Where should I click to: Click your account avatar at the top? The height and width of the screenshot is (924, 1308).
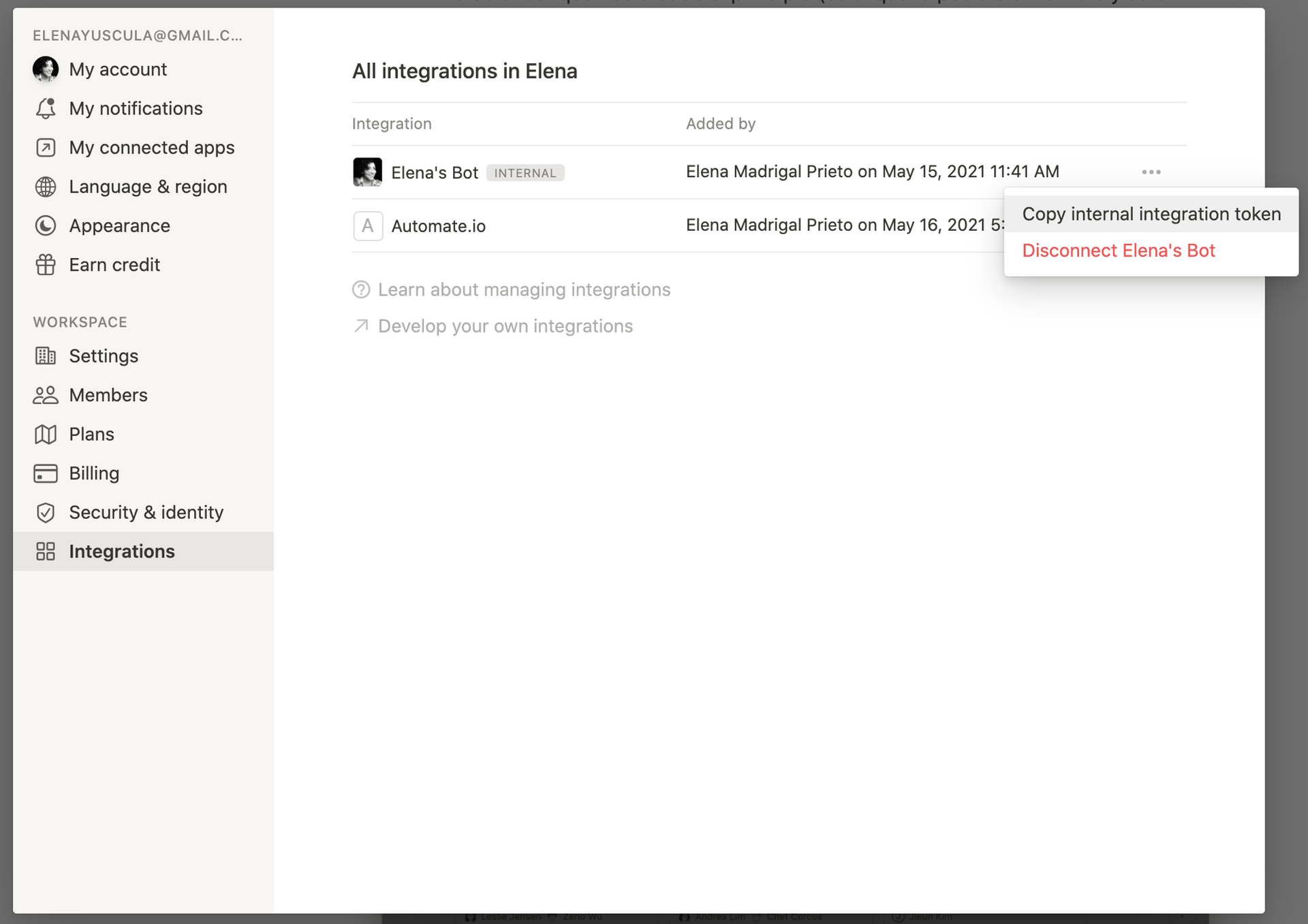tap(45, 69)
